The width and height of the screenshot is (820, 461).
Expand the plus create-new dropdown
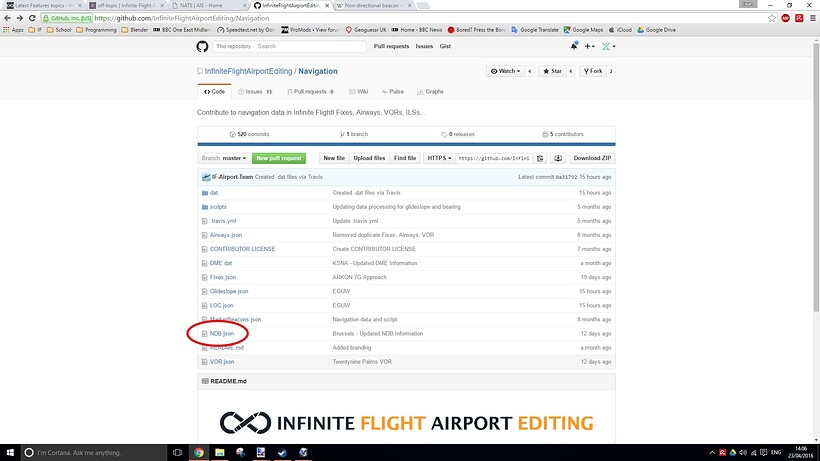click(589, 47)
